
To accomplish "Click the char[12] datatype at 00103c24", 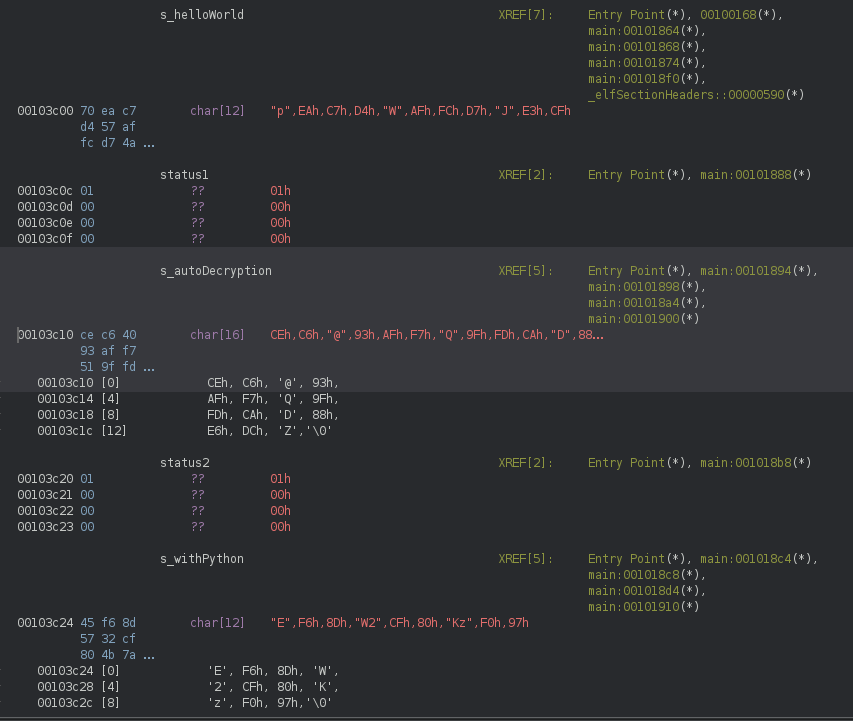I will [x=217, y=623].
